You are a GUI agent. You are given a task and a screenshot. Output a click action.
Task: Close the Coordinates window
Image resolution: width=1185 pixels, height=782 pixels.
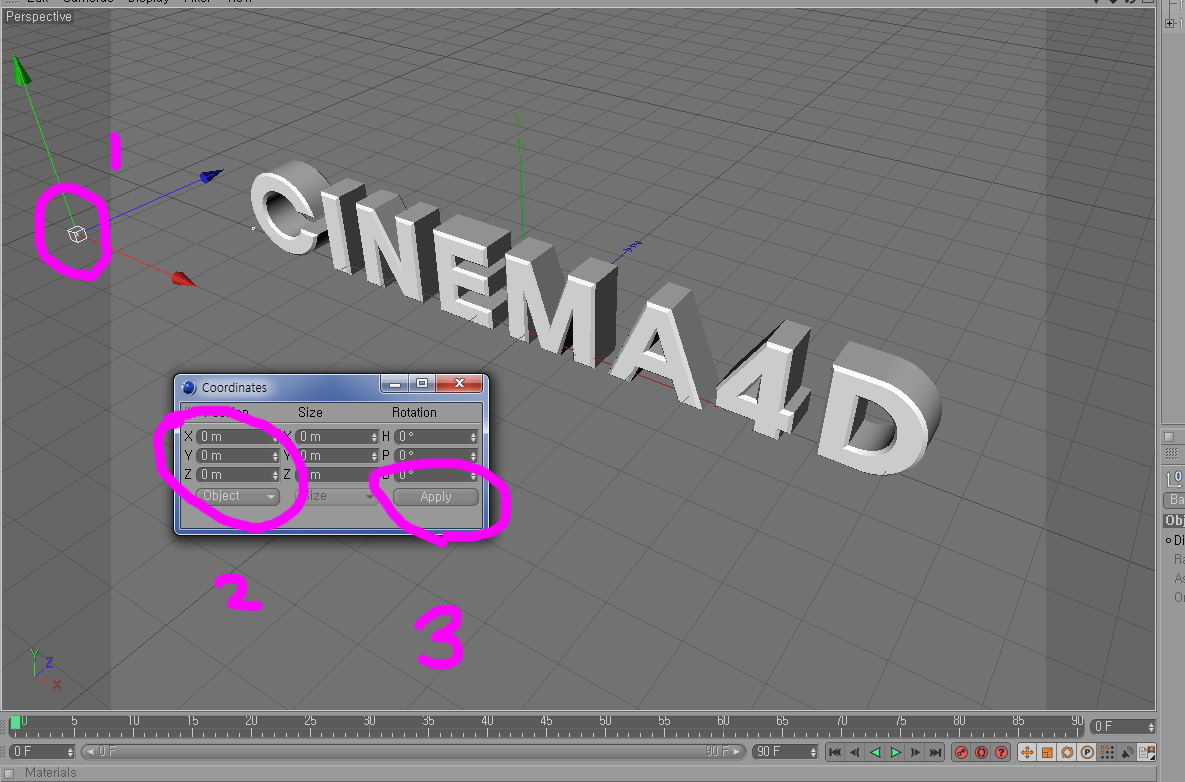pos(459,384)
